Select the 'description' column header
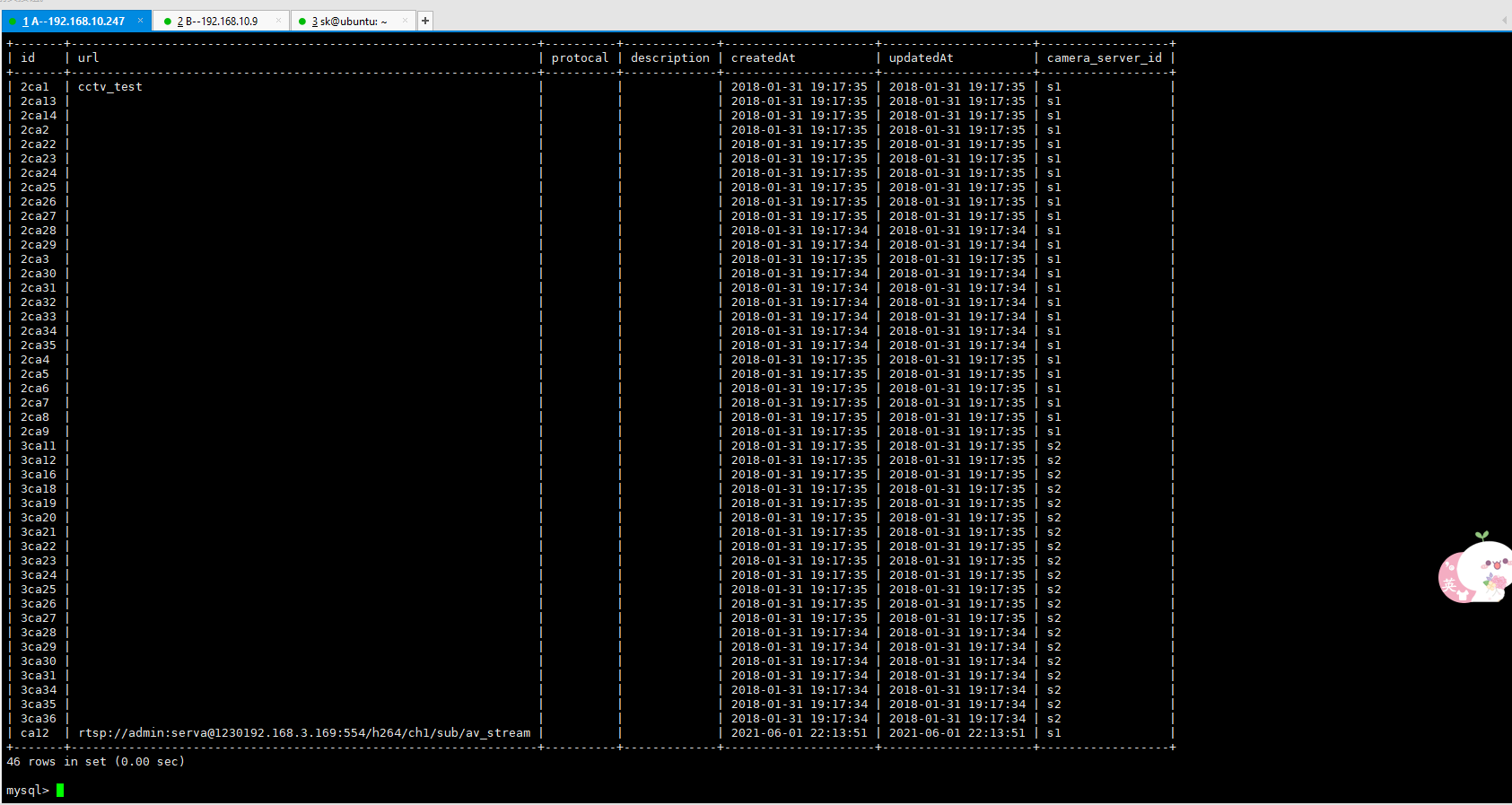This screenshot has height=805, width=1512. [x=670, y=58]
